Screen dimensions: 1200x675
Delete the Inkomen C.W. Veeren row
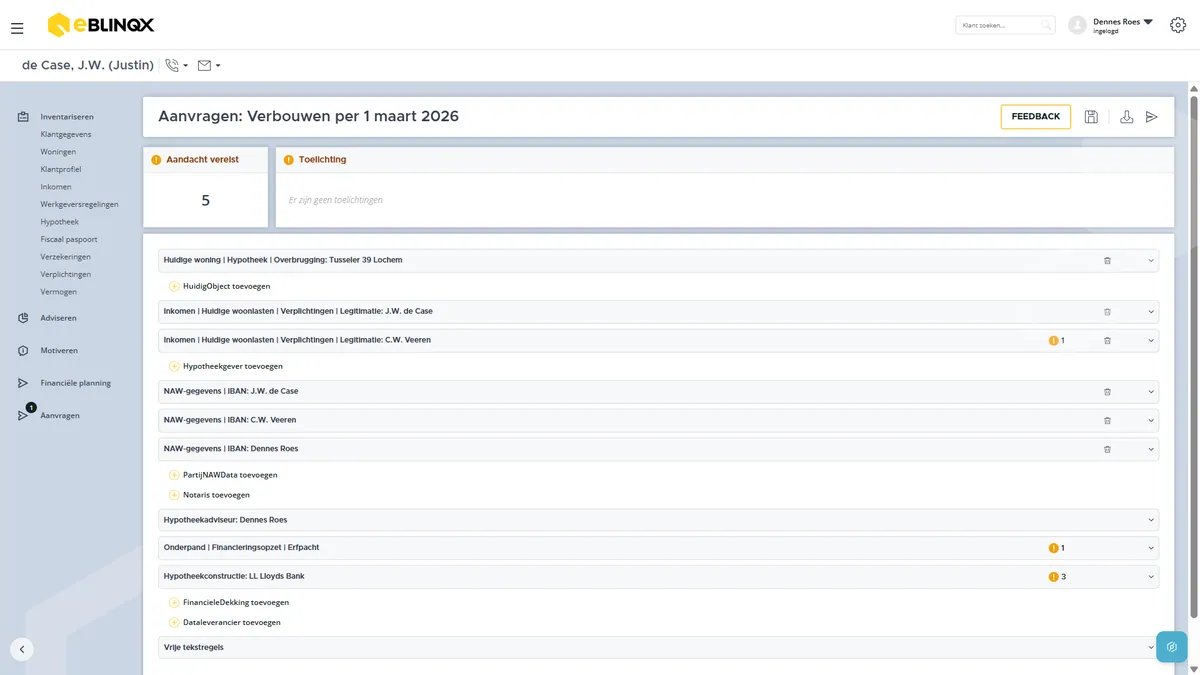pos(1107,340)
